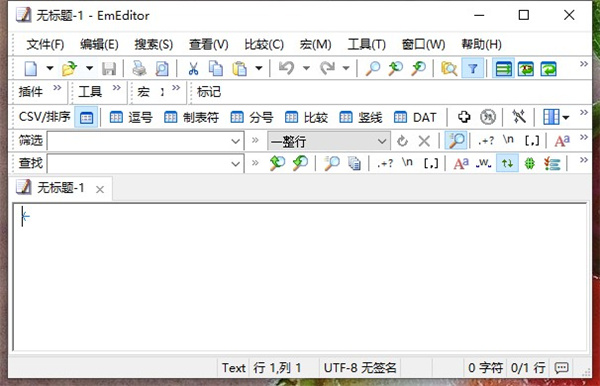Click the Paste clipboard icon

[x=240, y=69]
